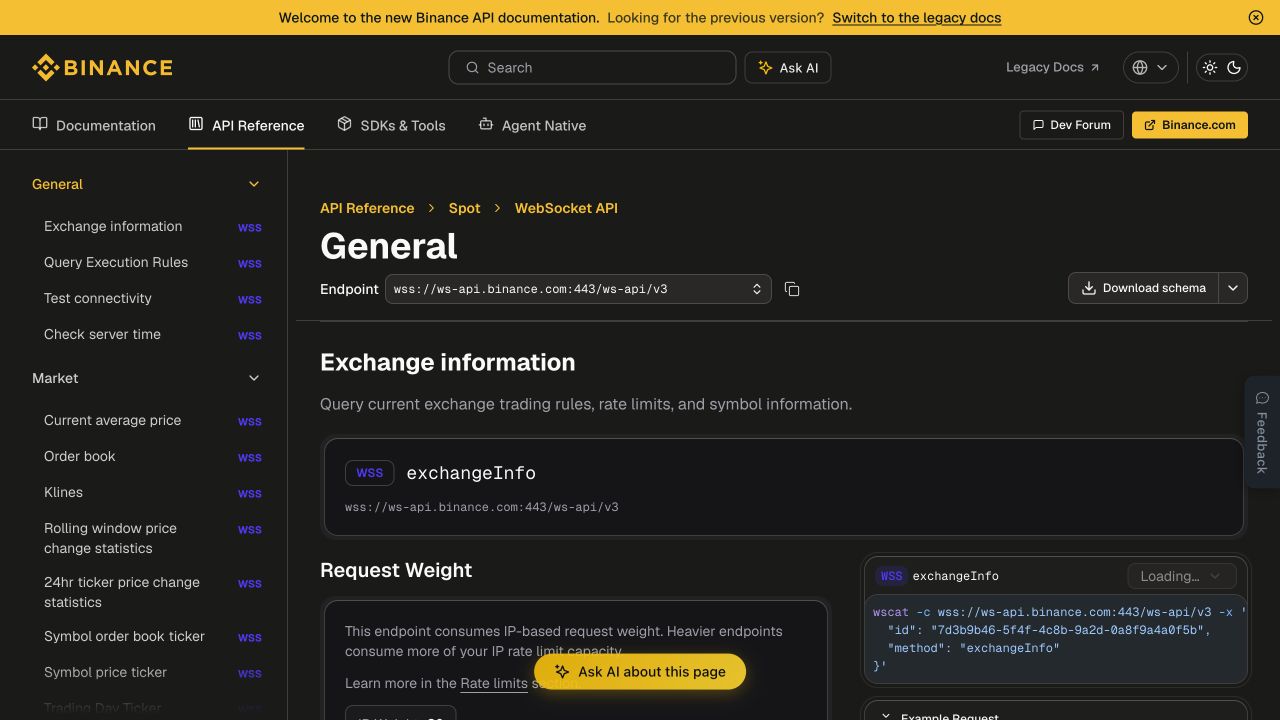
Task: Open the Feedback side tab
Action: [x=1262, y=432]
